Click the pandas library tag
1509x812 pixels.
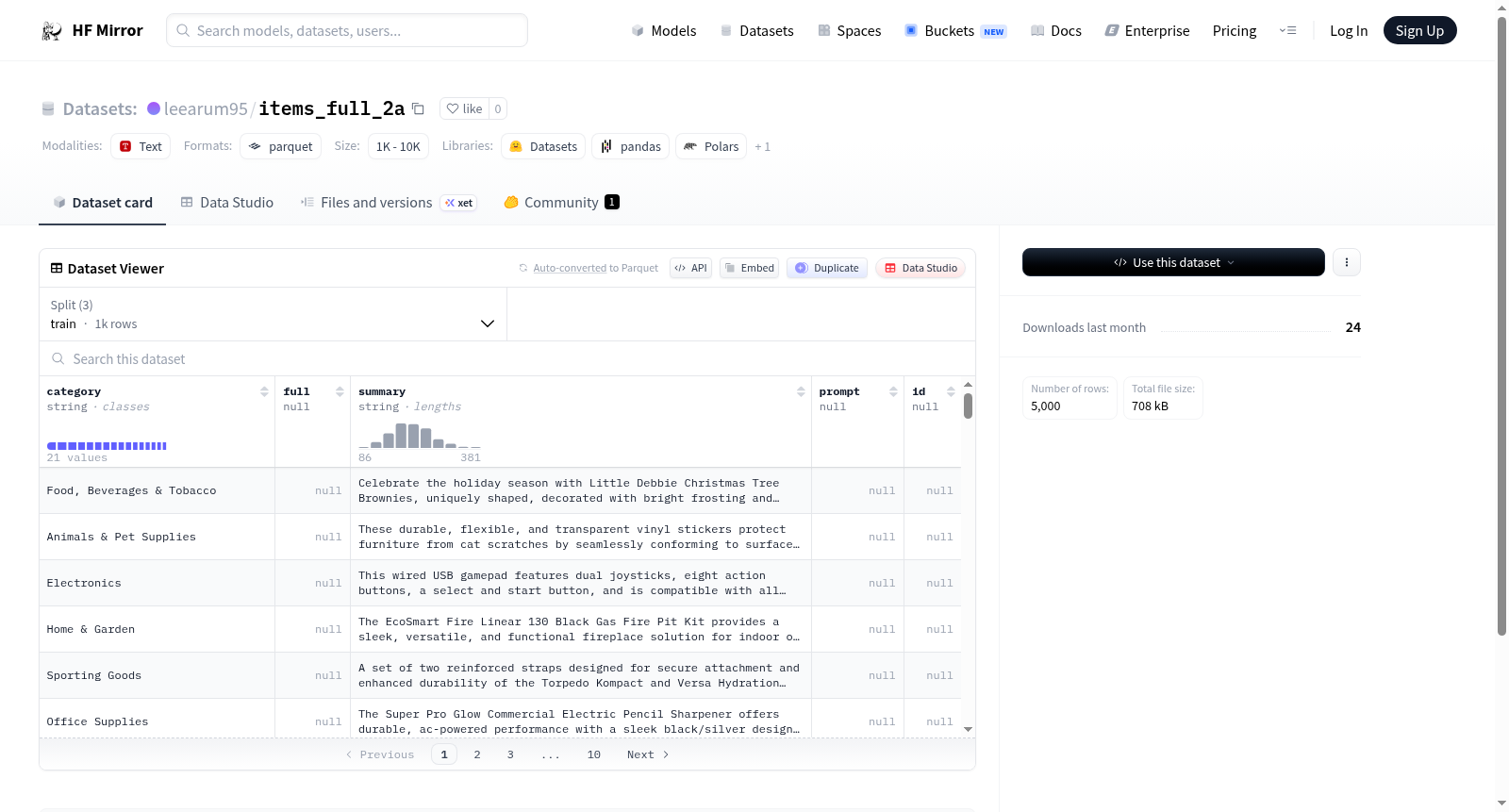pos(631,146)
